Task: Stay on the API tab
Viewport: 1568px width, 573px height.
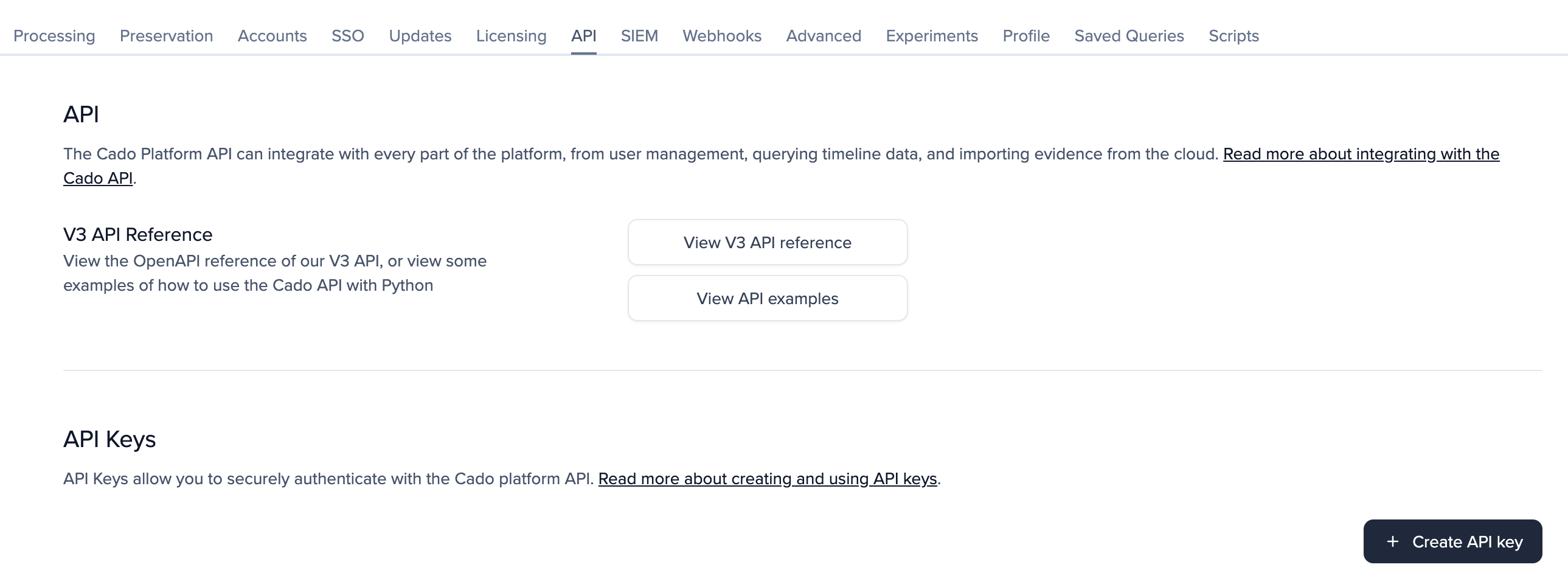Action: point(583,36)
